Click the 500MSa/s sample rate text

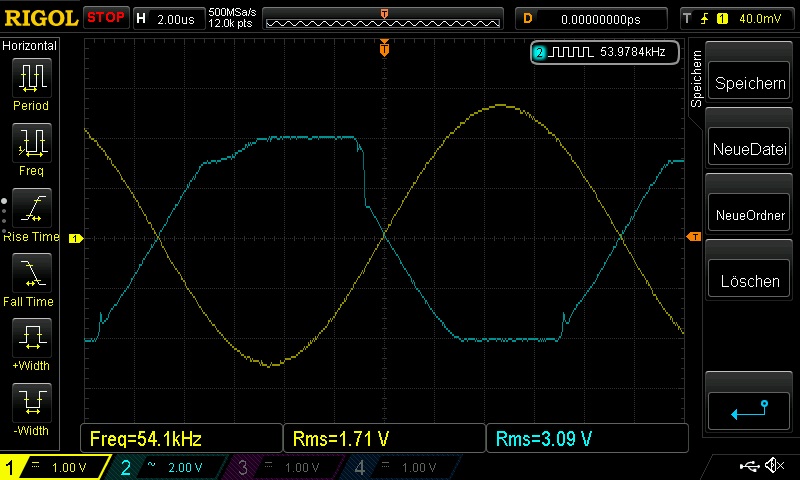[232, 13]
